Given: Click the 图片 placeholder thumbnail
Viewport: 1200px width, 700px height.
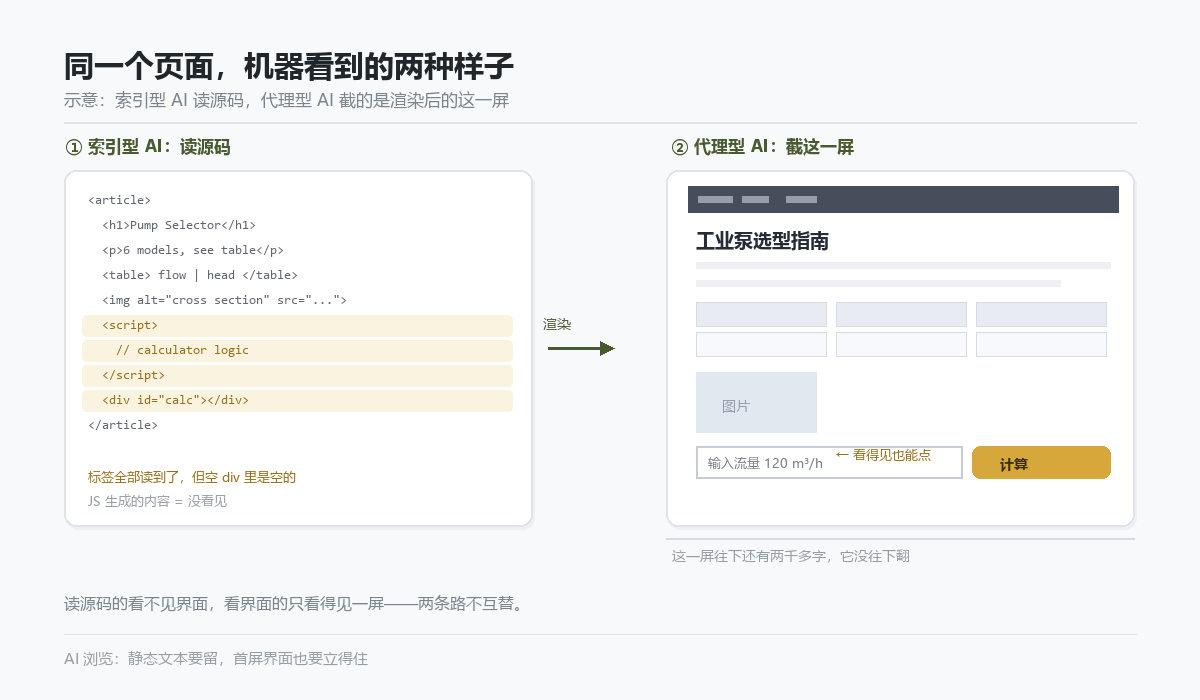Looking at the screenshot, I should click(756, 403).
